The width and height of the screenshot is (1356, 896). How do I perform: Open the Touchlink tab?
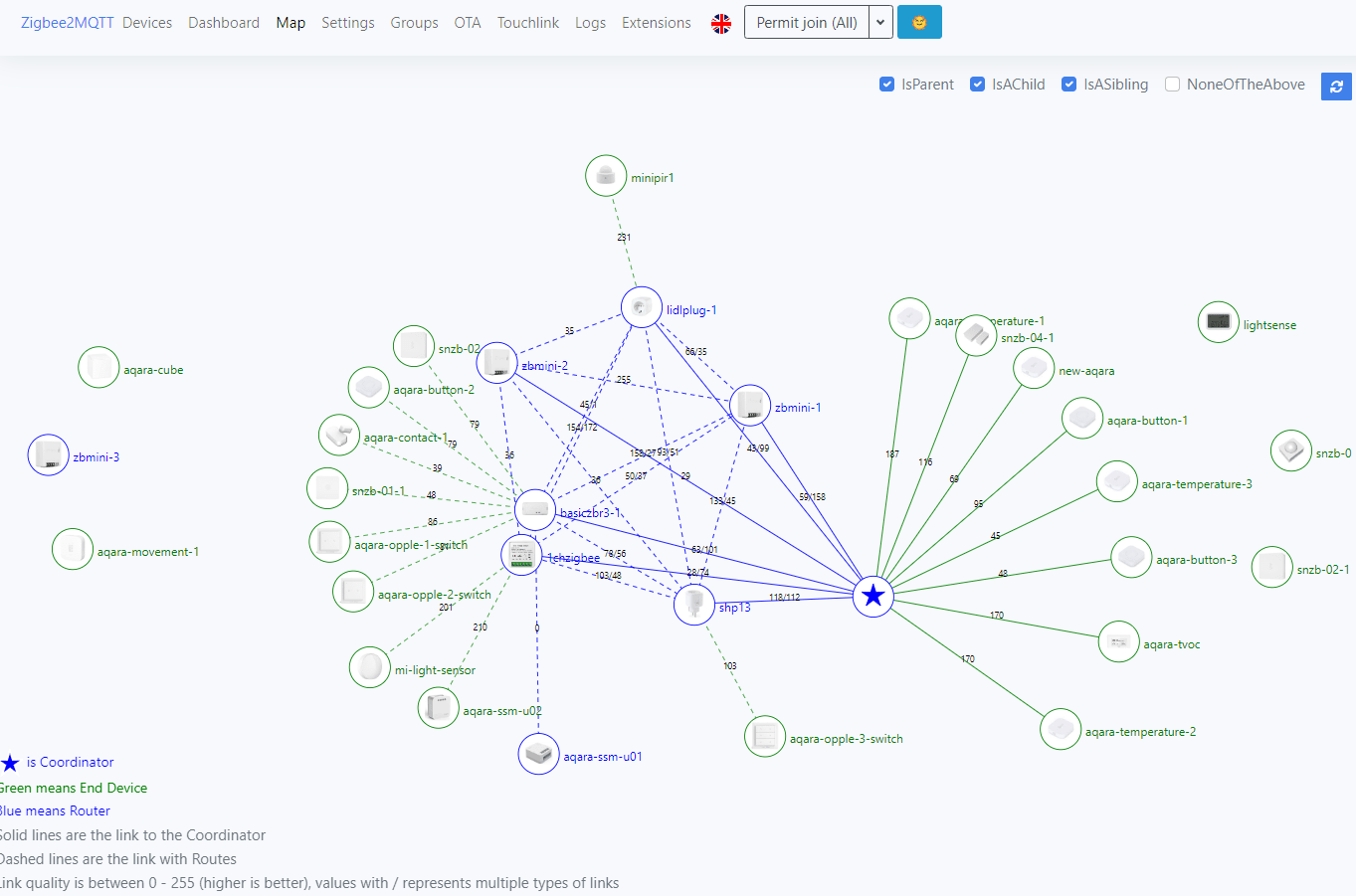(527, 23)
